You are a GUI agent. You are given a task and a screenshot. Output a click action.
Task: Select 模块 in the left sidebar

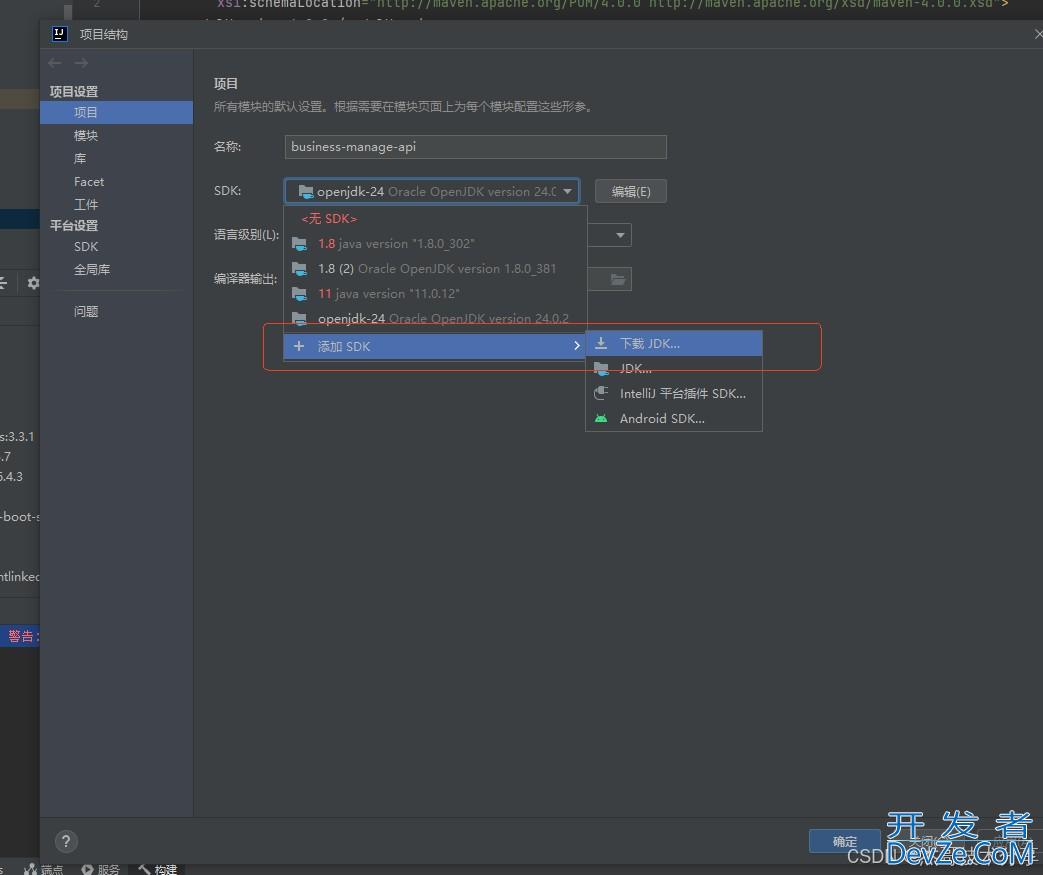85,135
